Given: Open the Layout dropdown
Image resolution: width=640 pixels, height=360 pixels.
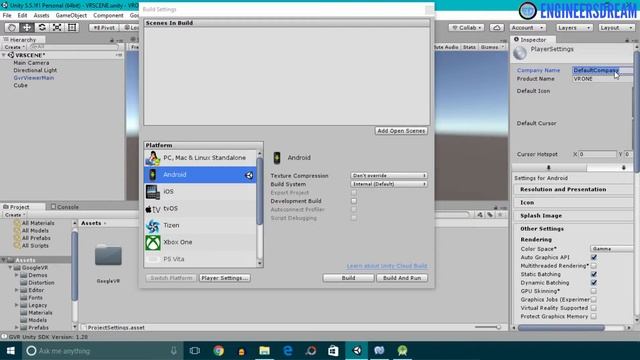Looking at the screenshot, I should coord(616,28).
